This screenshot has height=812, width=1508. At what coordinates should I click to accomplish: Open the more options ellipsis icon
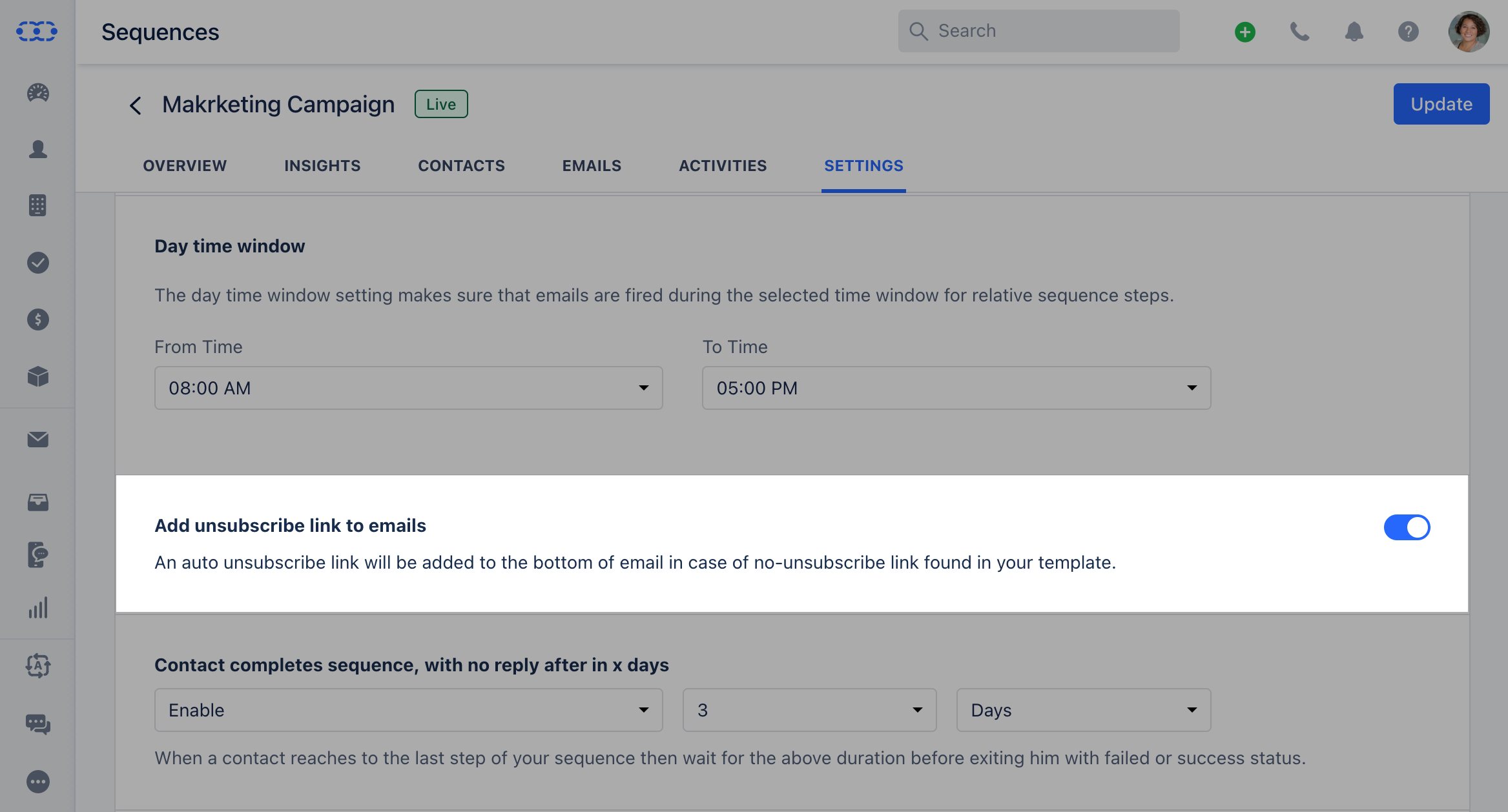click(38, 782)
